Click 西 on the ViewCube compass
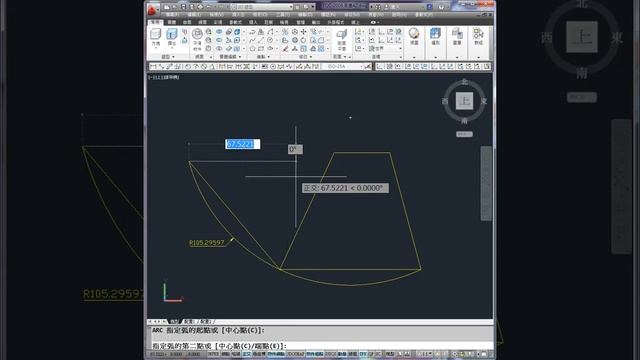This screenshot has height=360, width=640. (x=445, y=101)
